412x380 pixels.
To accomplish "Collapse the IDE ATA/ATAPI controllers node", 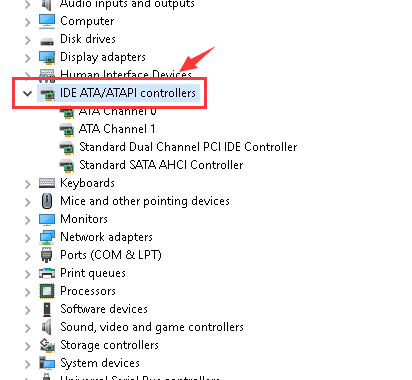I will [27, 93].
